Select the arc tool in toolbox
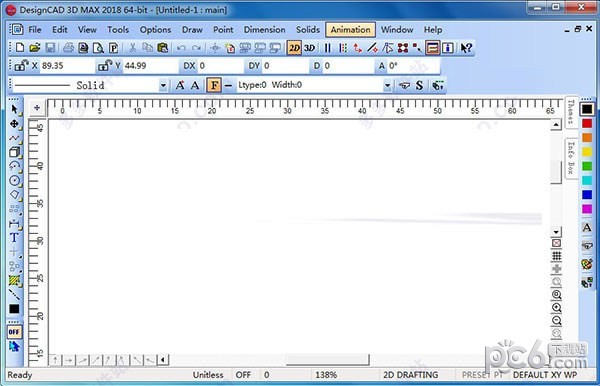Image resolution: width=600 pixels, height=386 pixels. [x=15, y=166]
